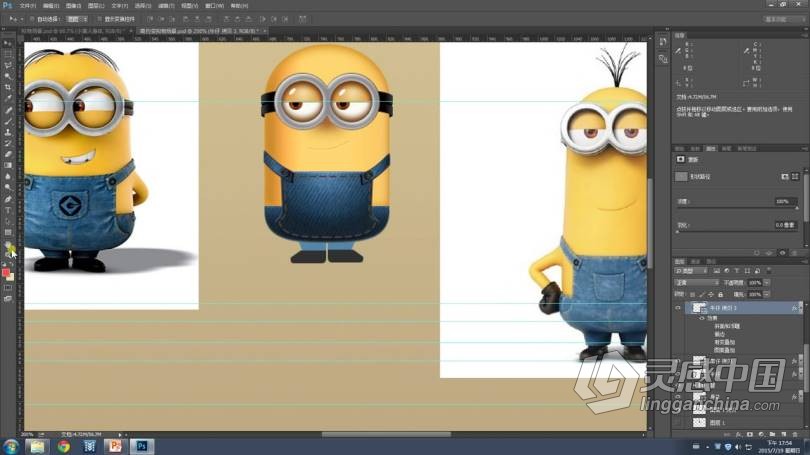Open the layer fill slider arrow
This screenshot has height=455, width=810.
[x=767, y=294]
